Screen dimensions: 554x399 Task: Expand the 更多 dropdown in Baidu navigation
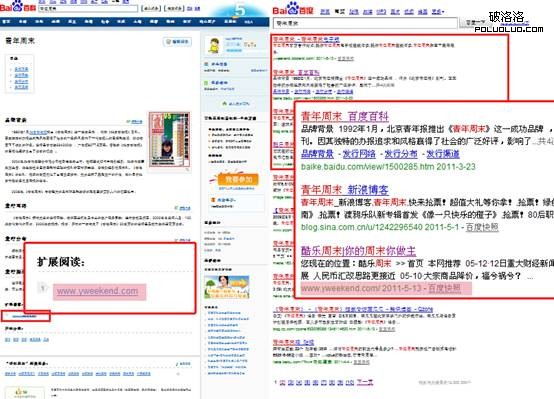(437, 12)
